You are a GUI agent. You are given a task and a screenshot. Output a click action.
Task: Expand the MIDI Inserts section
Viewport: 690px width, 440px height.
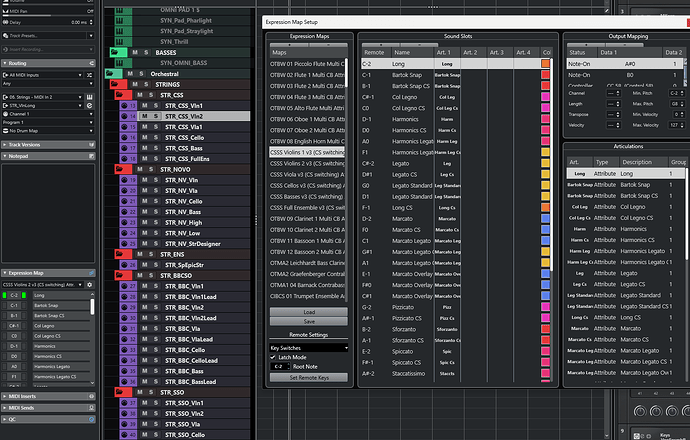pyautogui.click(x=4, y=396)
